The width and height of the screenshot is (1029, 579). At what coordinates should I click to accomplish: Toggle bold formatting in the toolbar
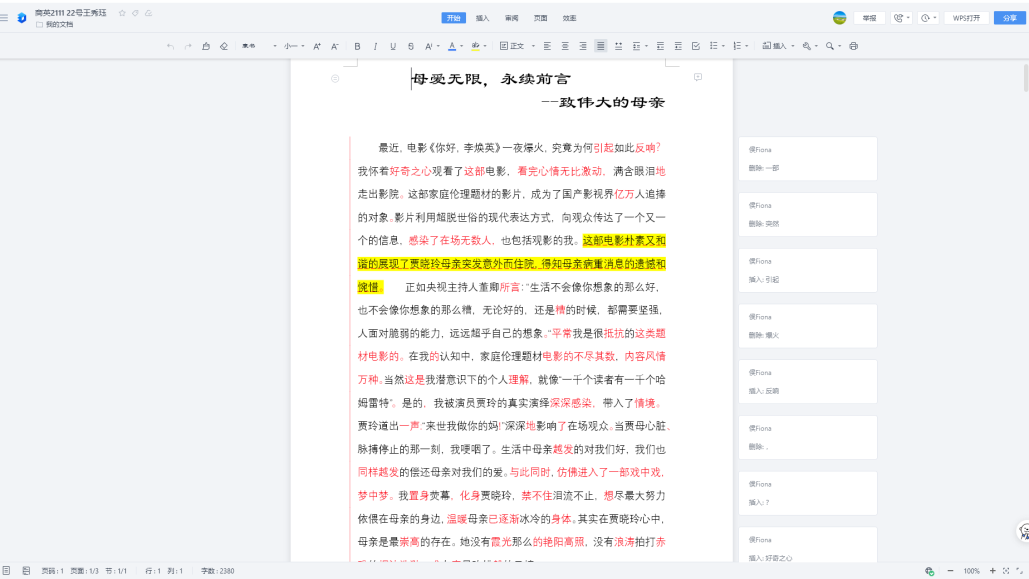357,46
